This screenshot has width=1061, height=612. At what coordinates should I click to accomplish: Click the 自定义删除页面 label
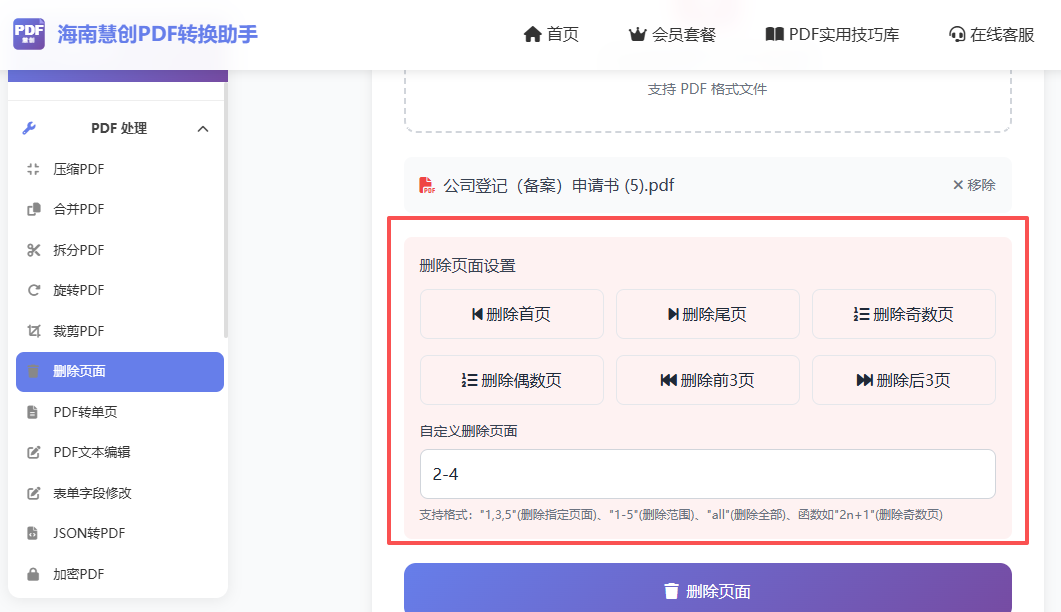[x=468, y=431]
